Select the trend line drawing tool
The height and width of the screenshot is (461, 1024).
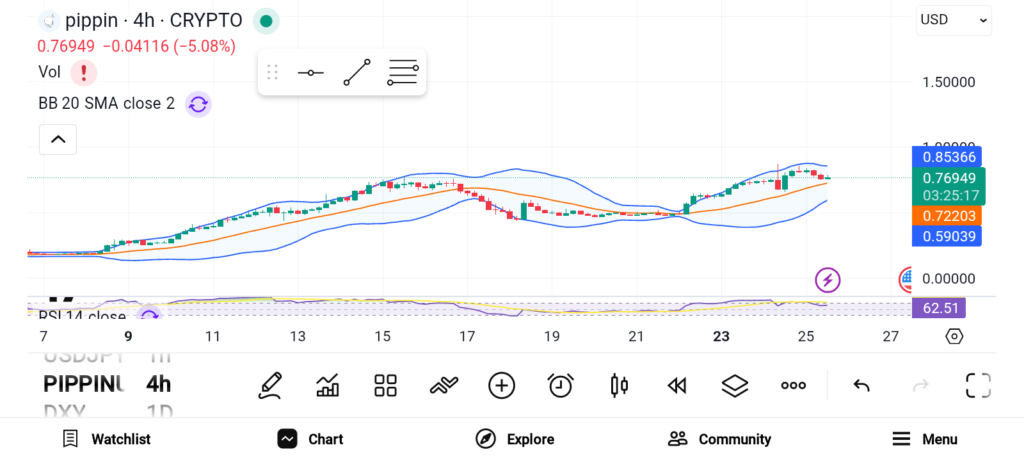click(x=356, y=73)
